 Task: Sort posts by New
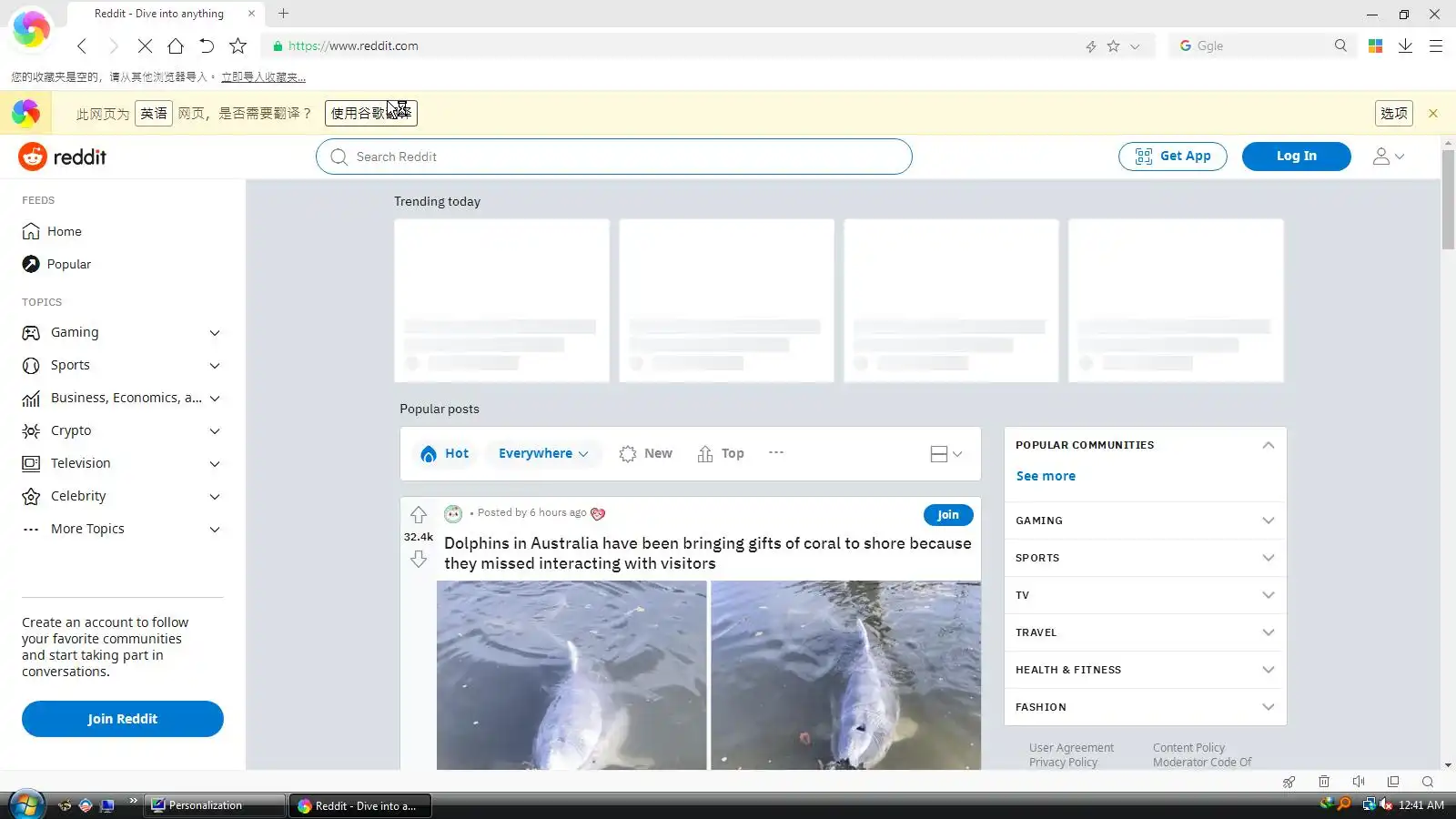tap(646, 453)
